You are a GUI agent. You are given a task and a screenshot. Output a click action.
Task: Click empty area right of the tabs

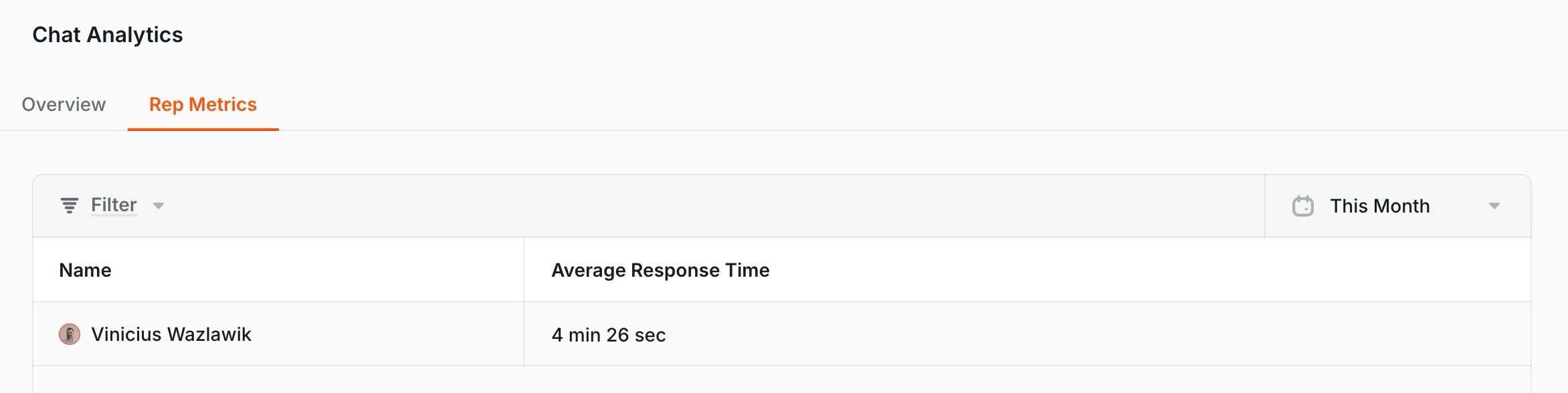(x=923, y=104)
